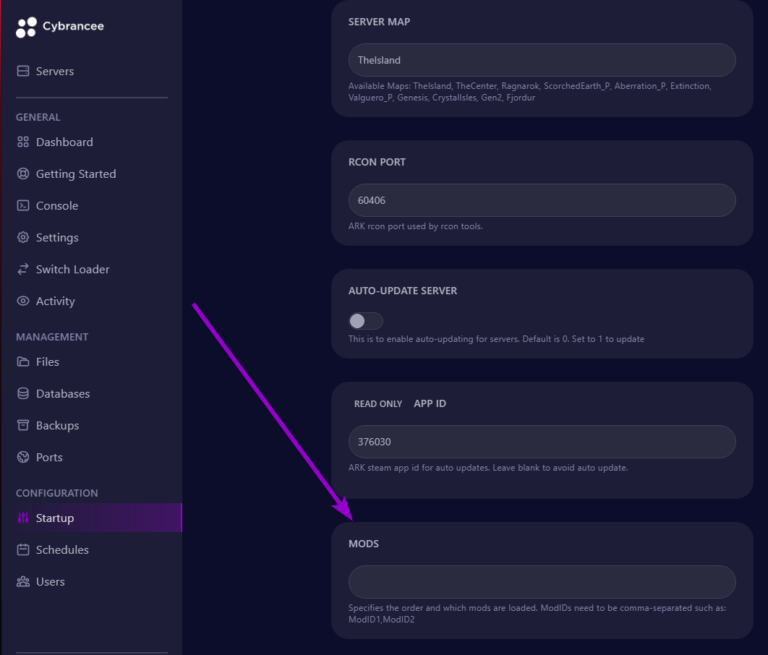Click the RCON PORT heading
The width and height of the screenshot is (768, 655).
pyautogui.click(x=377, y=162)
